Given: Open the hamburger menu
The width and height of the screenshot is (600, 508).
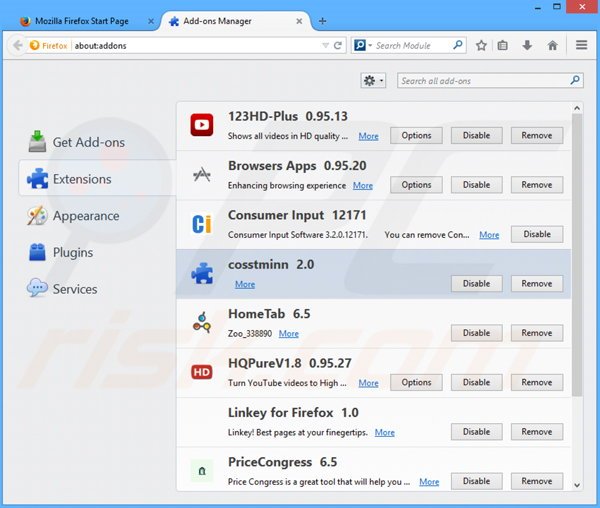Looking at the screenshot, I should [582, 45].
